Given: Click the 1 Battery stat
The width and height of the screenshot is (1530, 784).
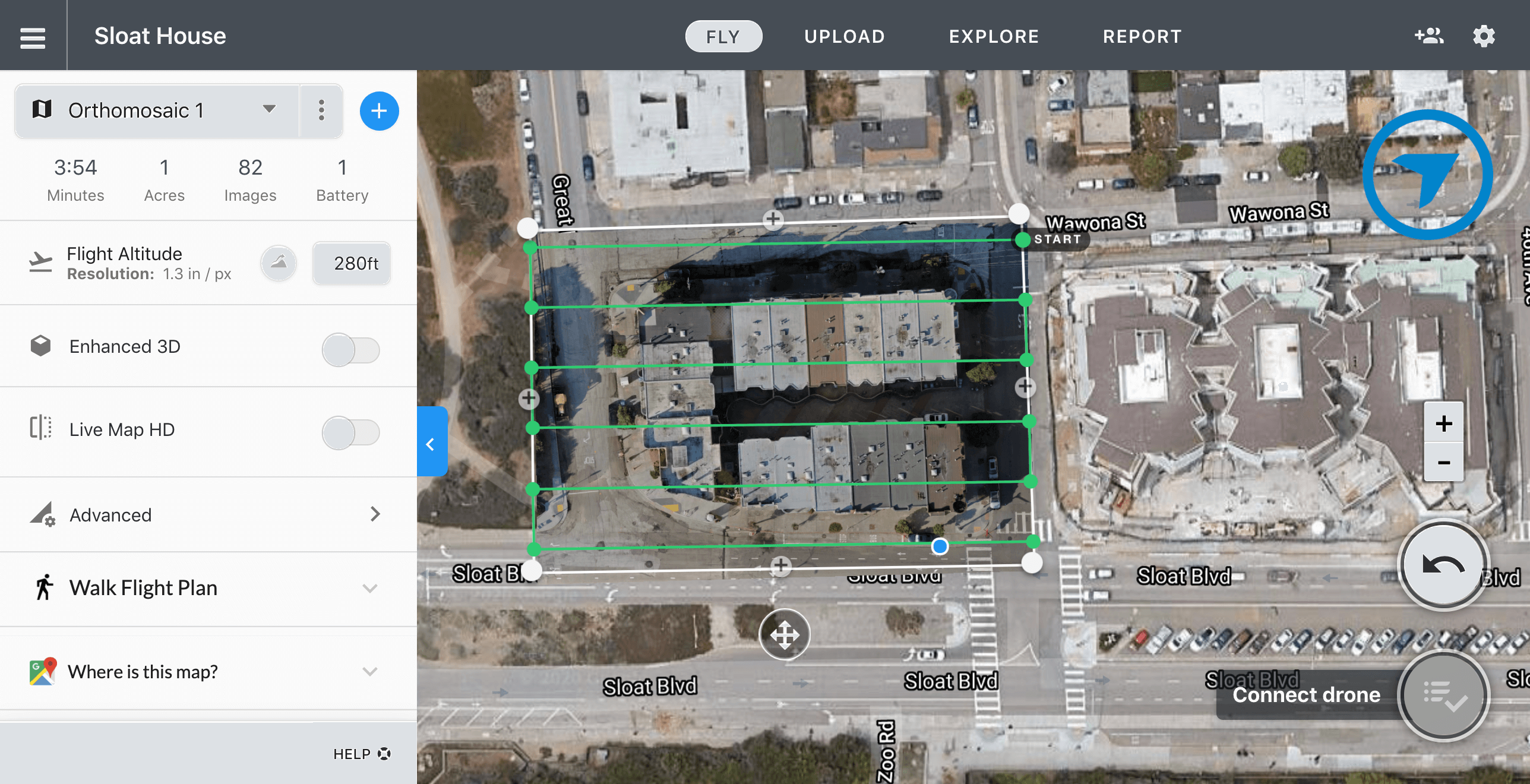Looking at the screenshot, I should tap(342, 180).
